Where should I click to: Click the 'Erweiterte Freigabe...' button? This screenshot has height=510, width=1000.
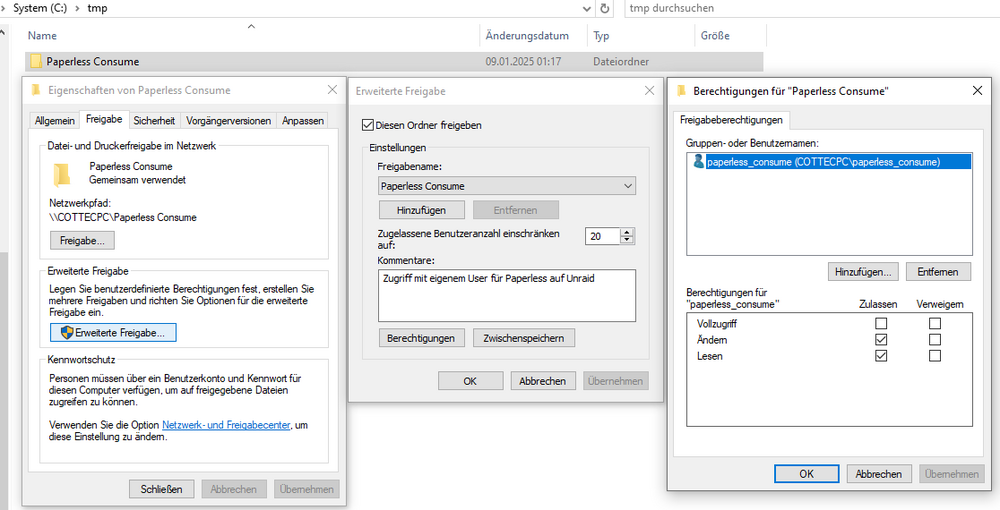(113, 333)
